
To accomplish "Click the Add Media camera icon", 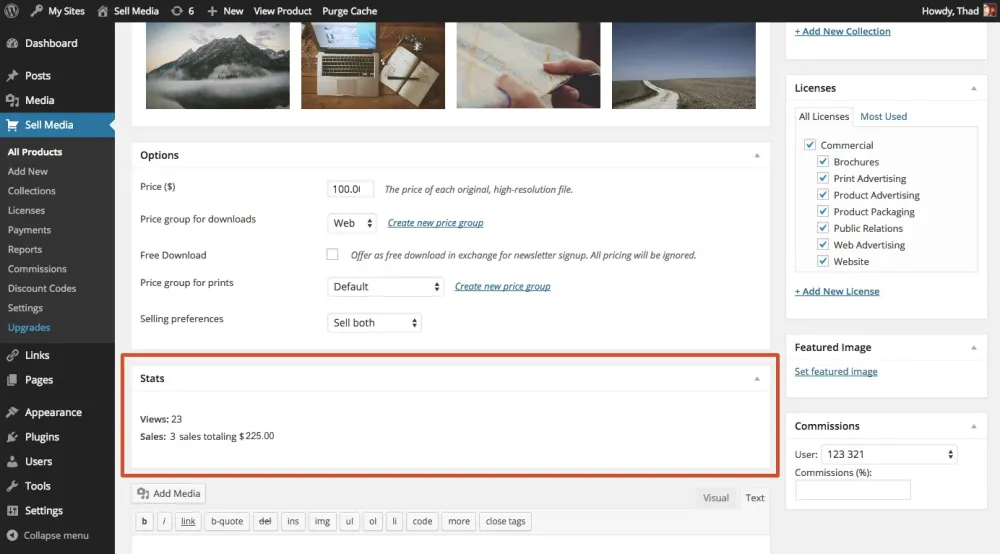I will pos(143,493).
